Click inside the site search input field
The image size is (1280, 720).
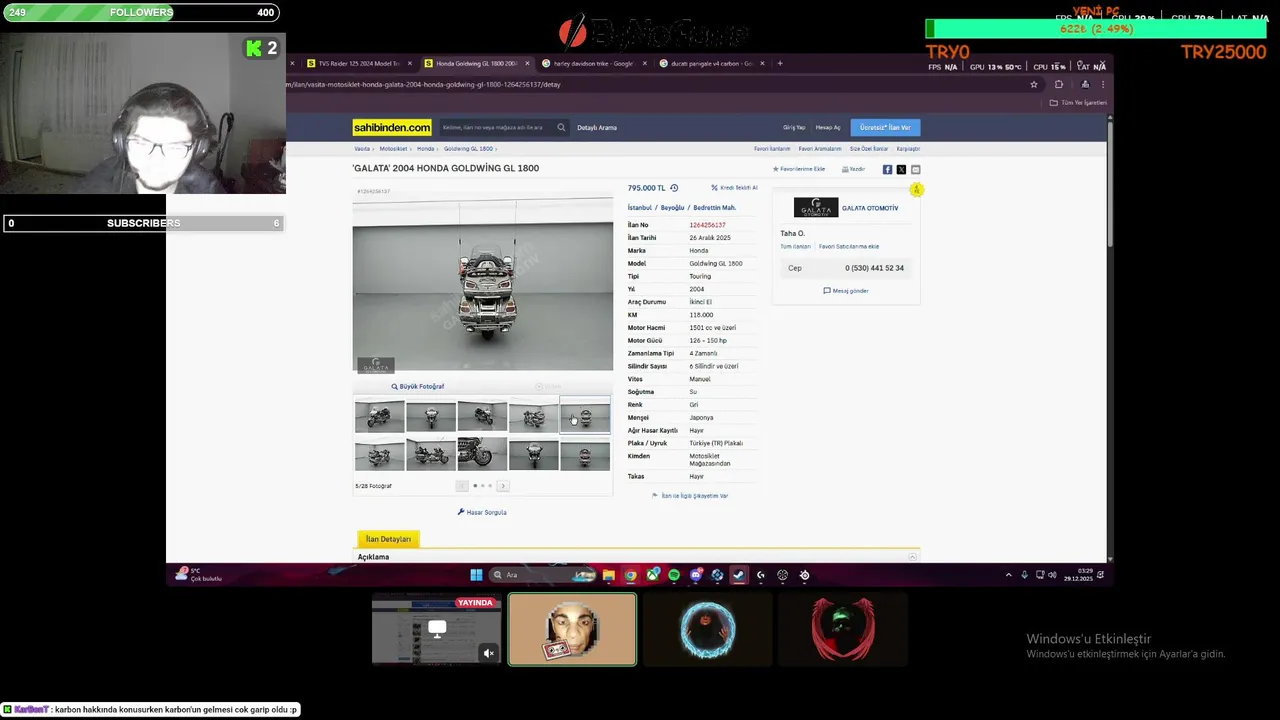tap(496, 127)
